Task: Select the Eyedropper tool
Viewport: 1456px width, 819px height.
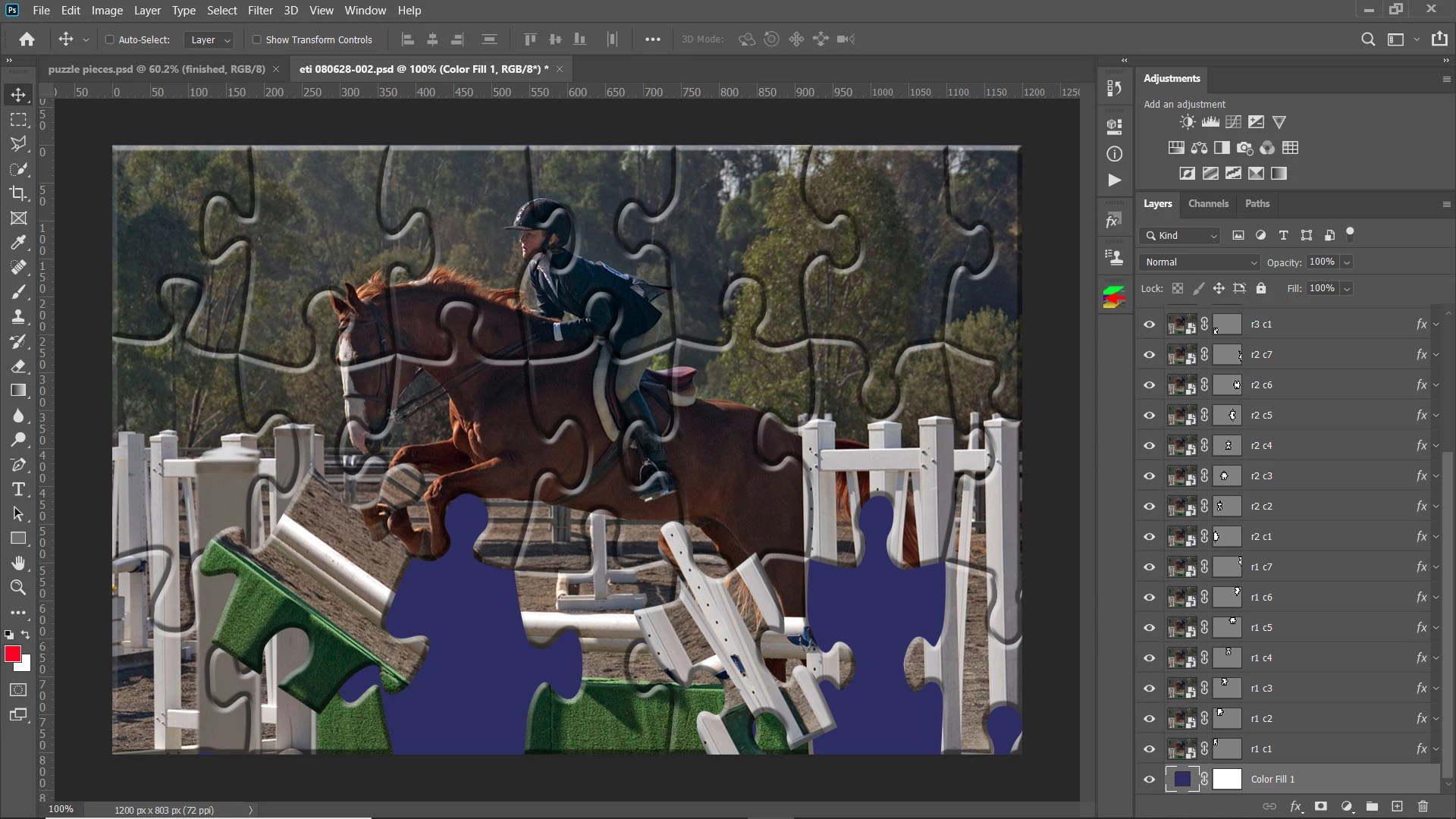Action: 18,243
